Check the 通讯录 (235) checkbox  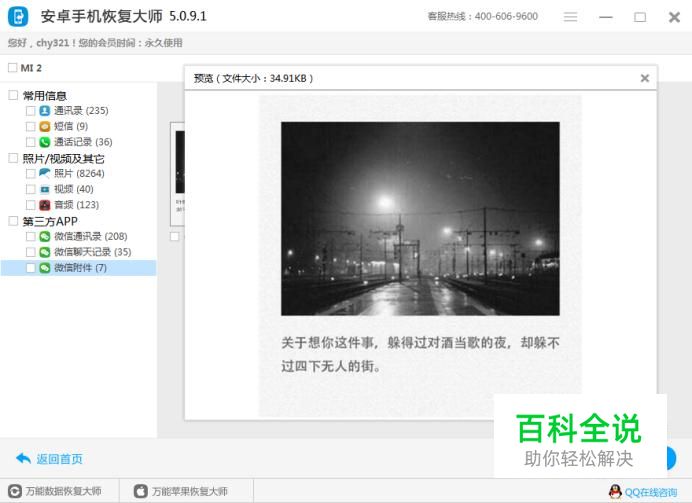30,111
